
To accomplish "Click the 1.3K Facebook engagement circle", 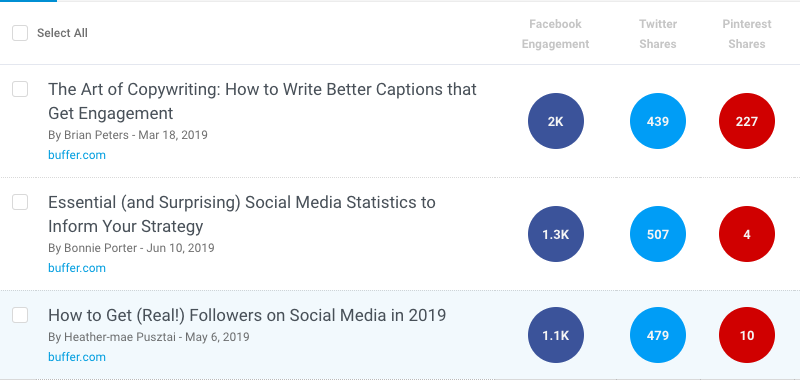I will (556, 234).
